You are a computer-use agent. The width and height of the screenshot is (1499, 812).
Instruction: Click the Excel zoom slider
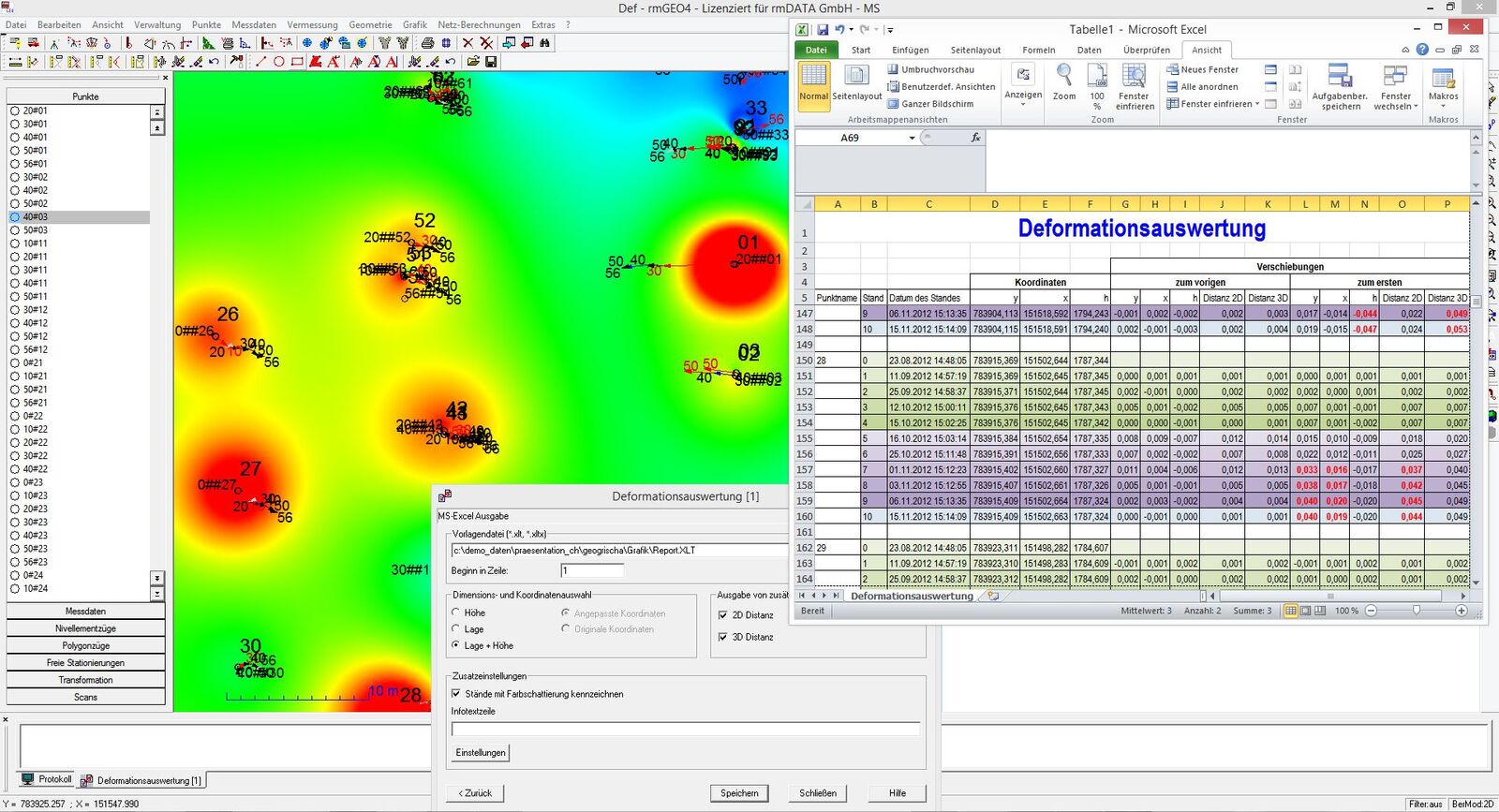point(1416,611)
